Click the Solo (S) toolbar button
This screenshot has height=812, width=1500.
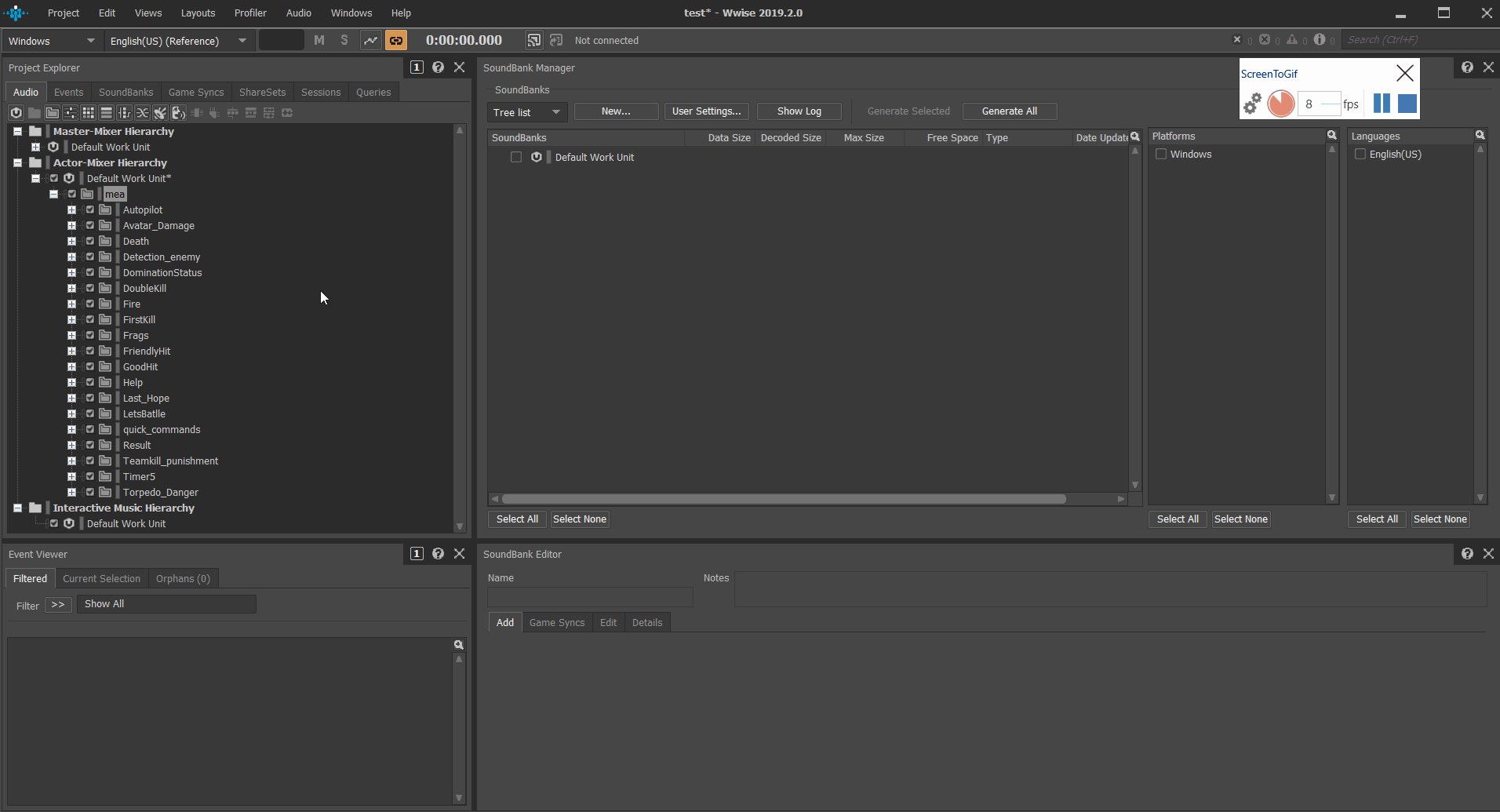344,40
